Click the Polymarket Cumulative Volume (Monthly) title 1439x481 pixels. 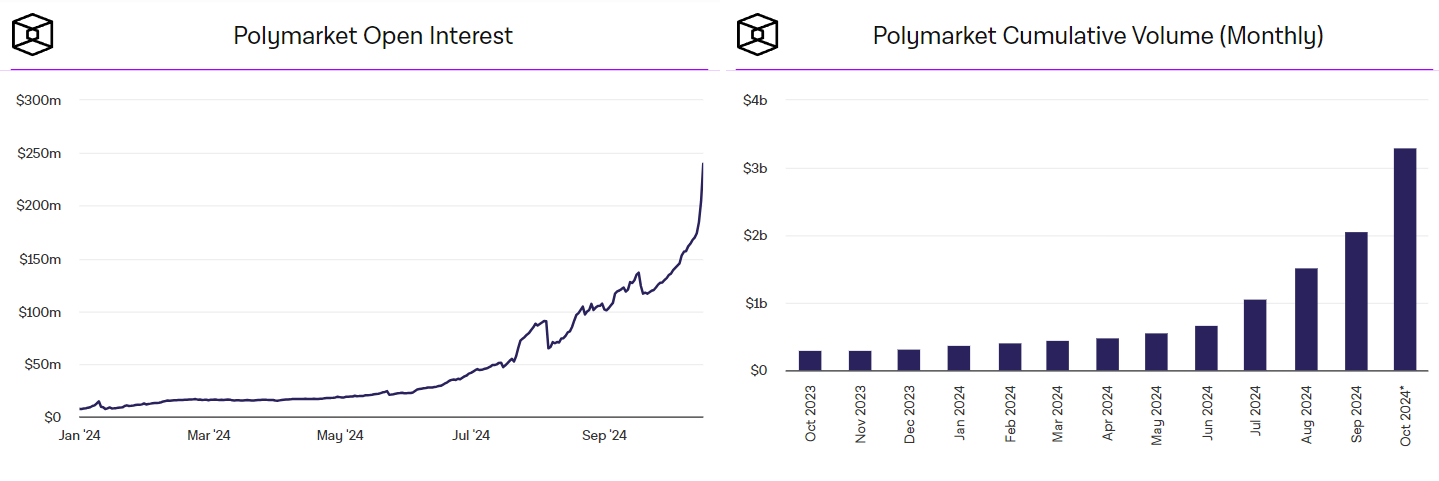tap(1098, 36)
